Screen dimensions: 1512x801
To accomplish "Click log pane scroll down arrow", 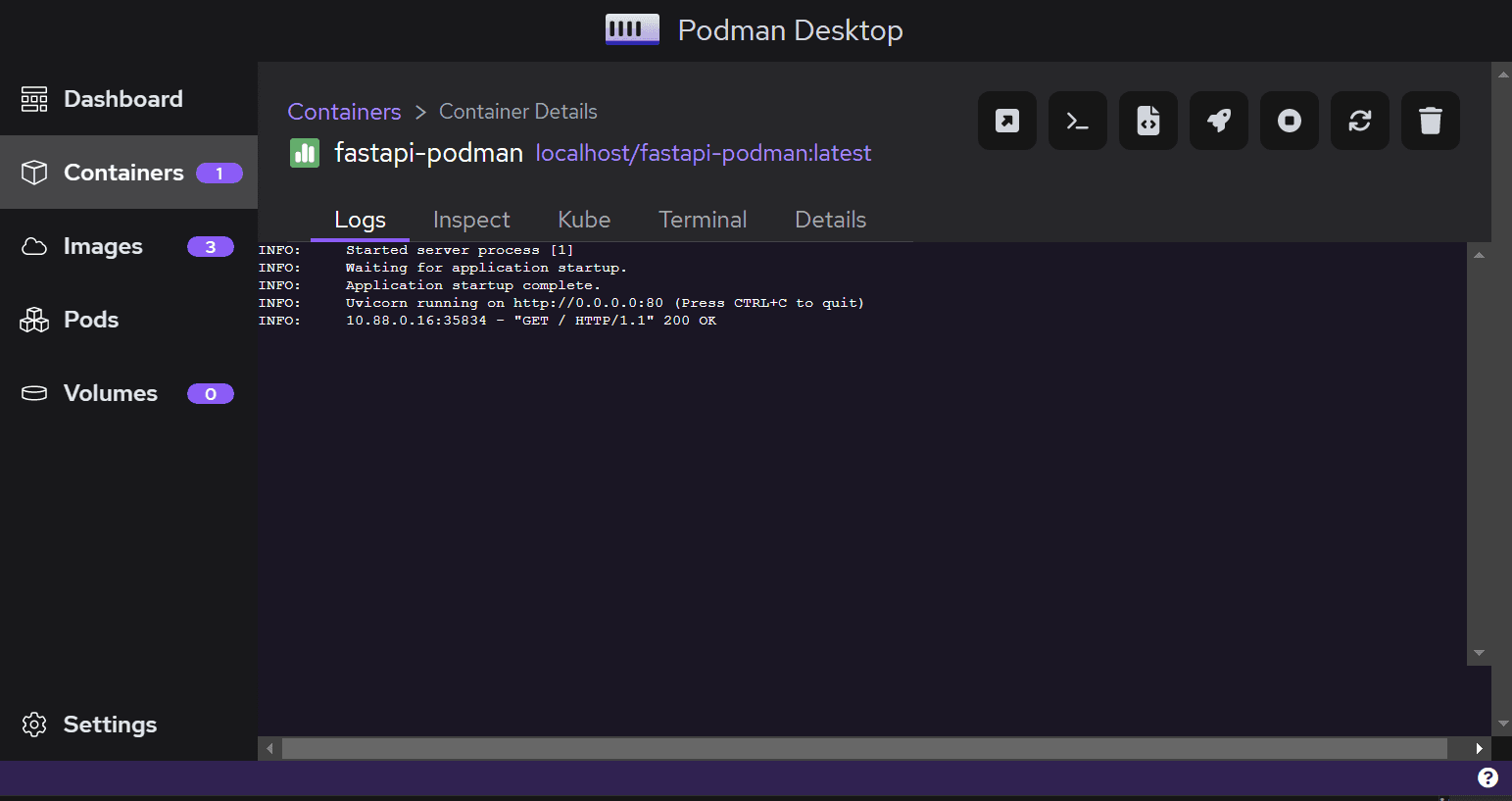I will [x=1479, y=653].
